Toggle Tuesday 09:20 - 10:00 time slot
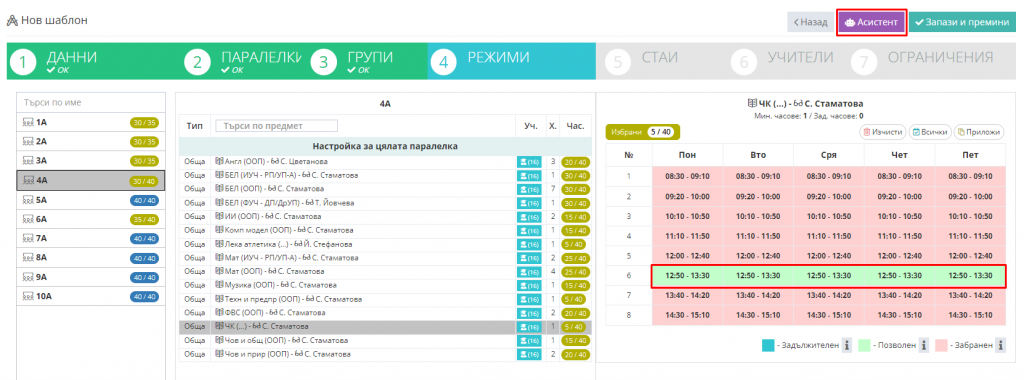1024x380 pixels. pos(758,196)
